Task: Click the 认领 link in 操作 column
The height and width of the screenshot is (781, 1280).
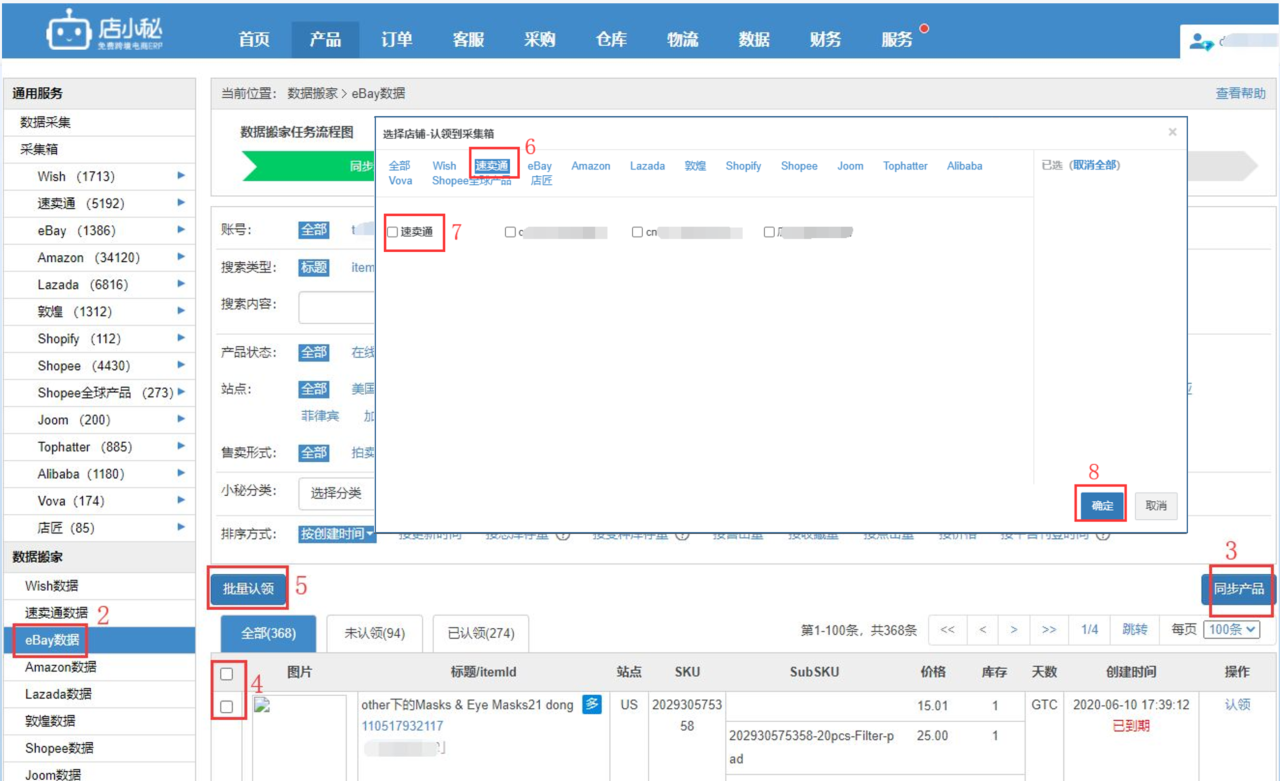Action: click(1237, 704)
